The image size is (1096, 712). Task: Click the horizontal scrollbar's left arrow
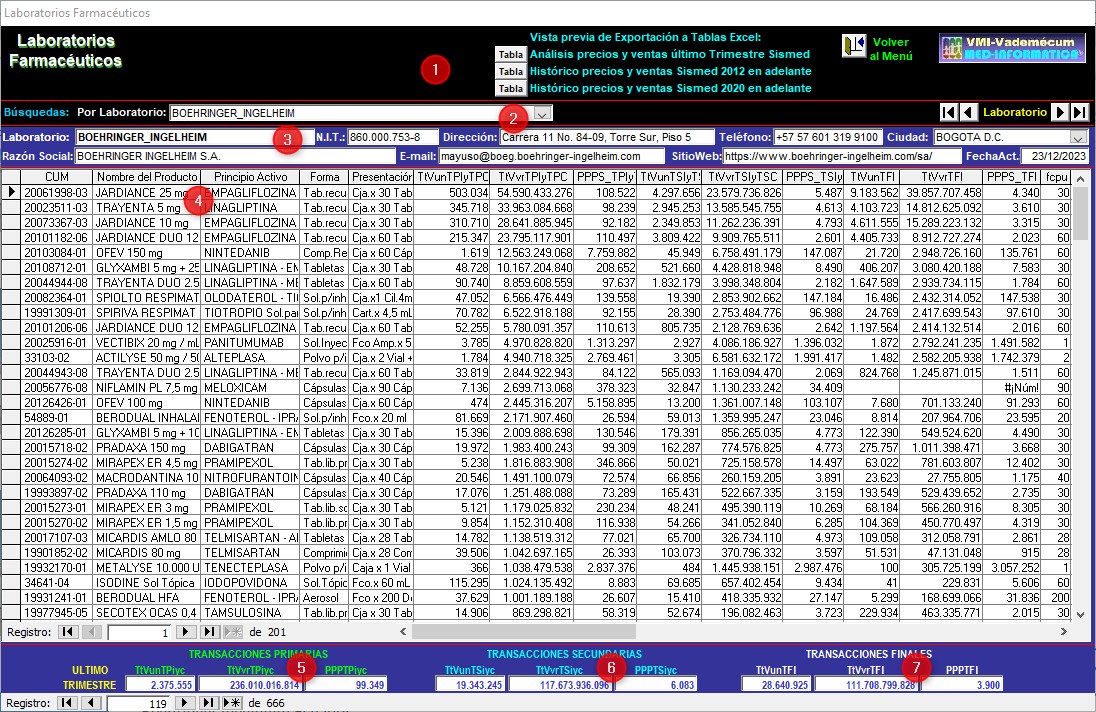[x=403, y=632]
